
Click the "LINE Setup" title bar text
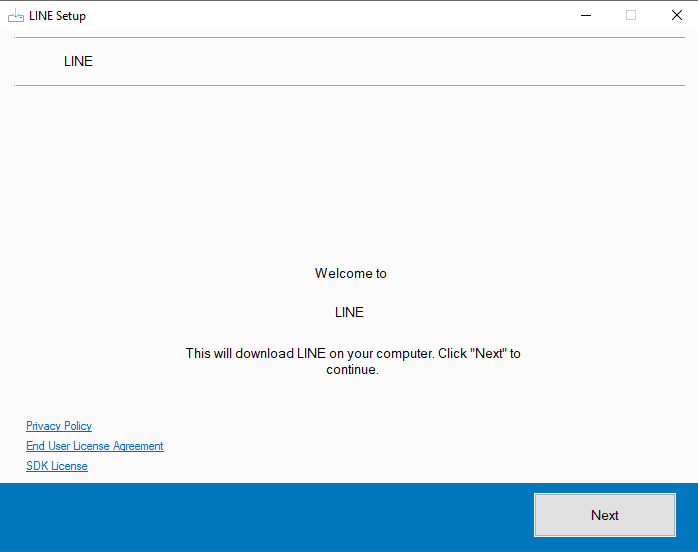coord(57,16)
